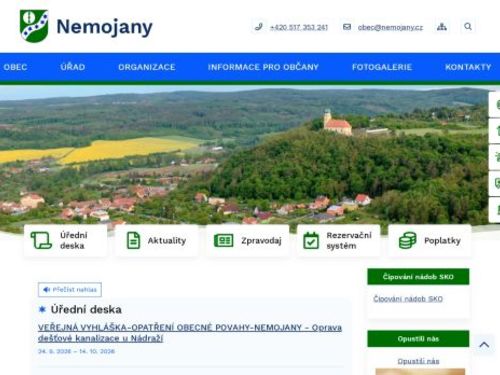Open the KONTAKTY menu item
The height and width of the screenshot is (375, 500).
(468, 67)
